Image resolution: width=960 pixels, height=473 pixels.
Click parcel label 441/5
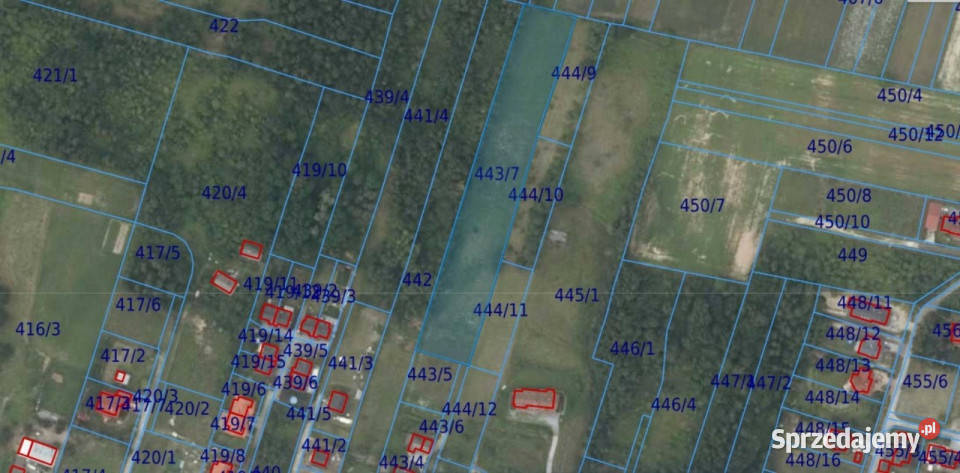(309, 414)
